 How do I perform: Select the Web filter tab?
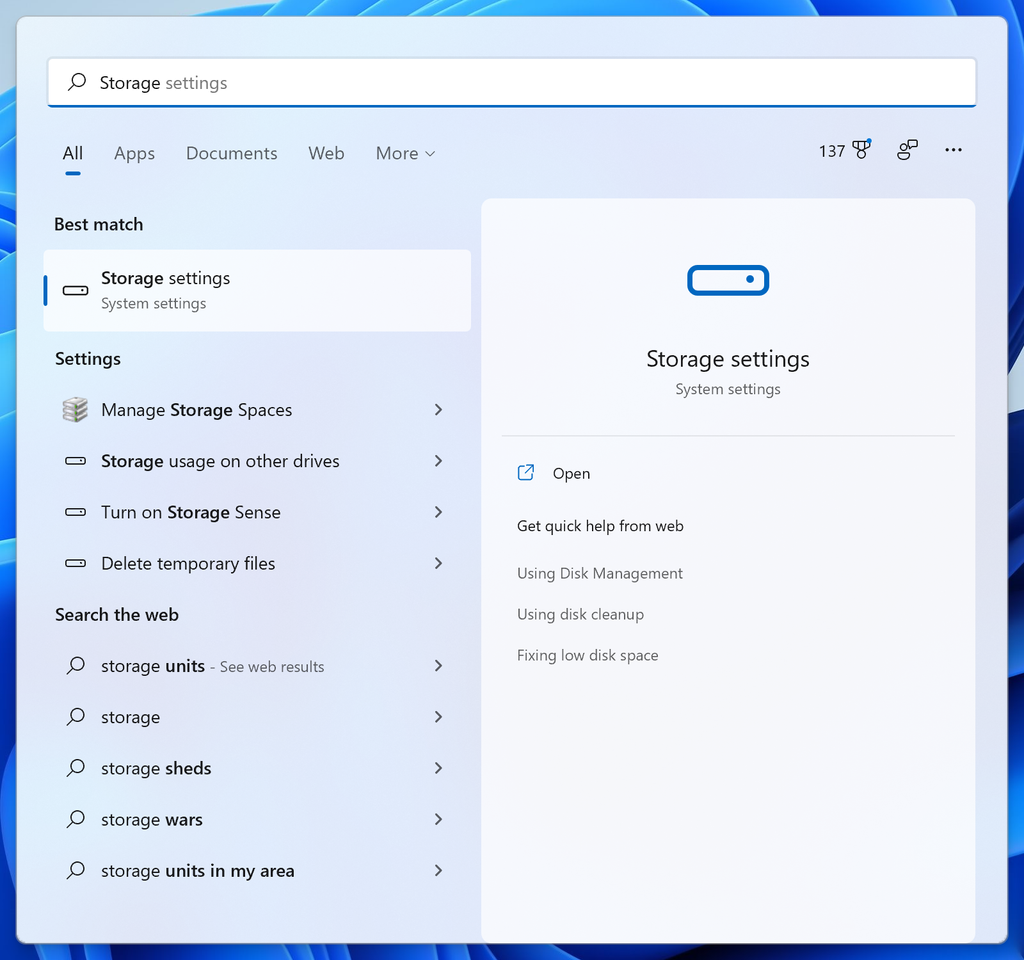point(326,153)
